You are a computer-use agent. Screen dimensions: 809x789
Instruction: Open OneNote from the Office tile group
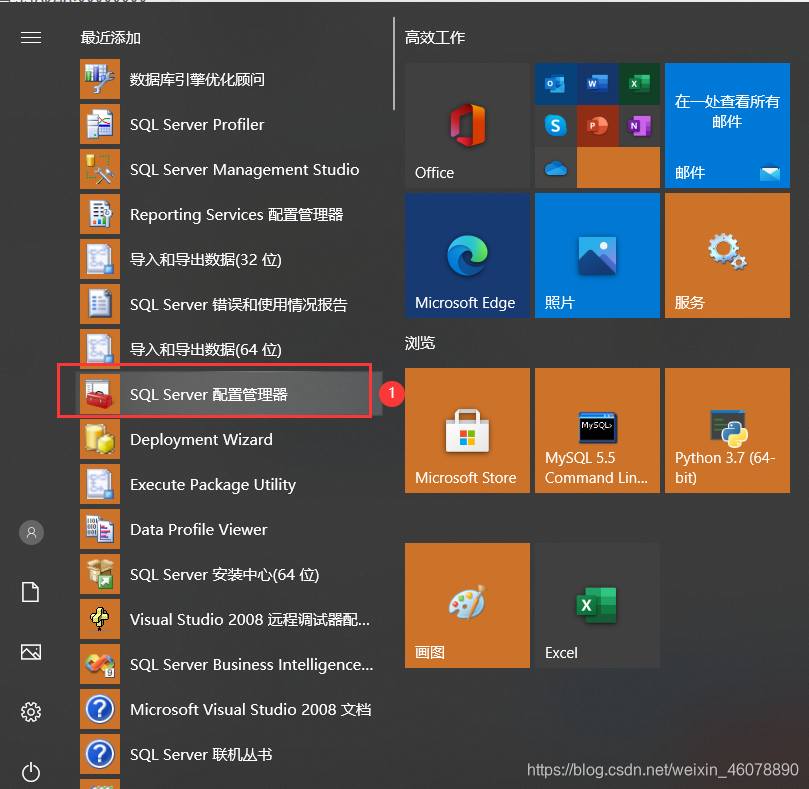tap(639, 125)
